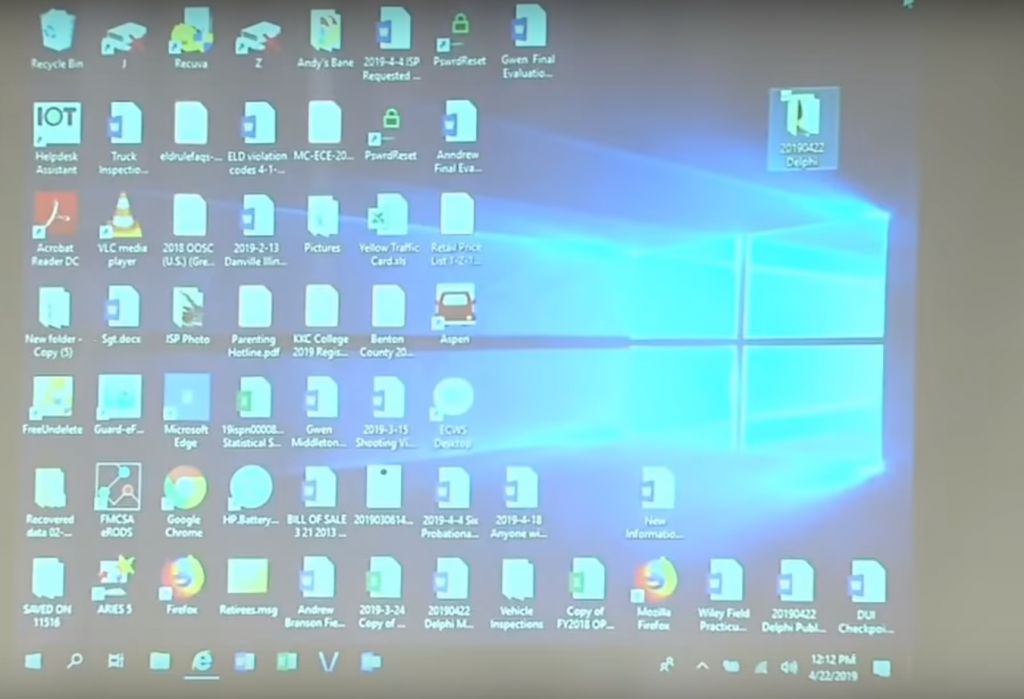Viewport: 1024px width, 699px height.
Task: Select the FMCSA eRODS icon
Action: tap(118, 490)
